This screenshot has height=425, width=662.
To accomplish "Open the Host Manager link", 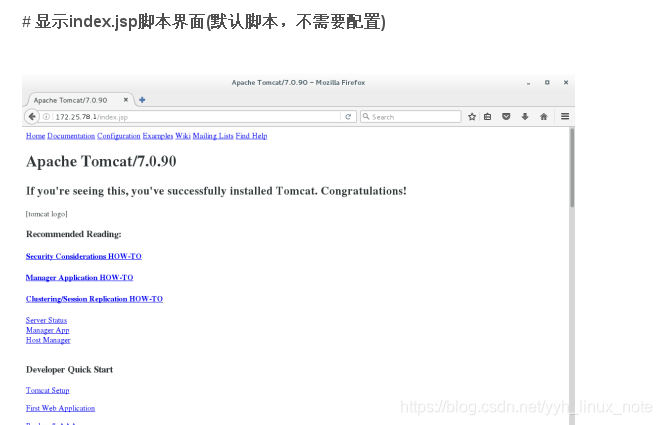I will pos(48,340).
